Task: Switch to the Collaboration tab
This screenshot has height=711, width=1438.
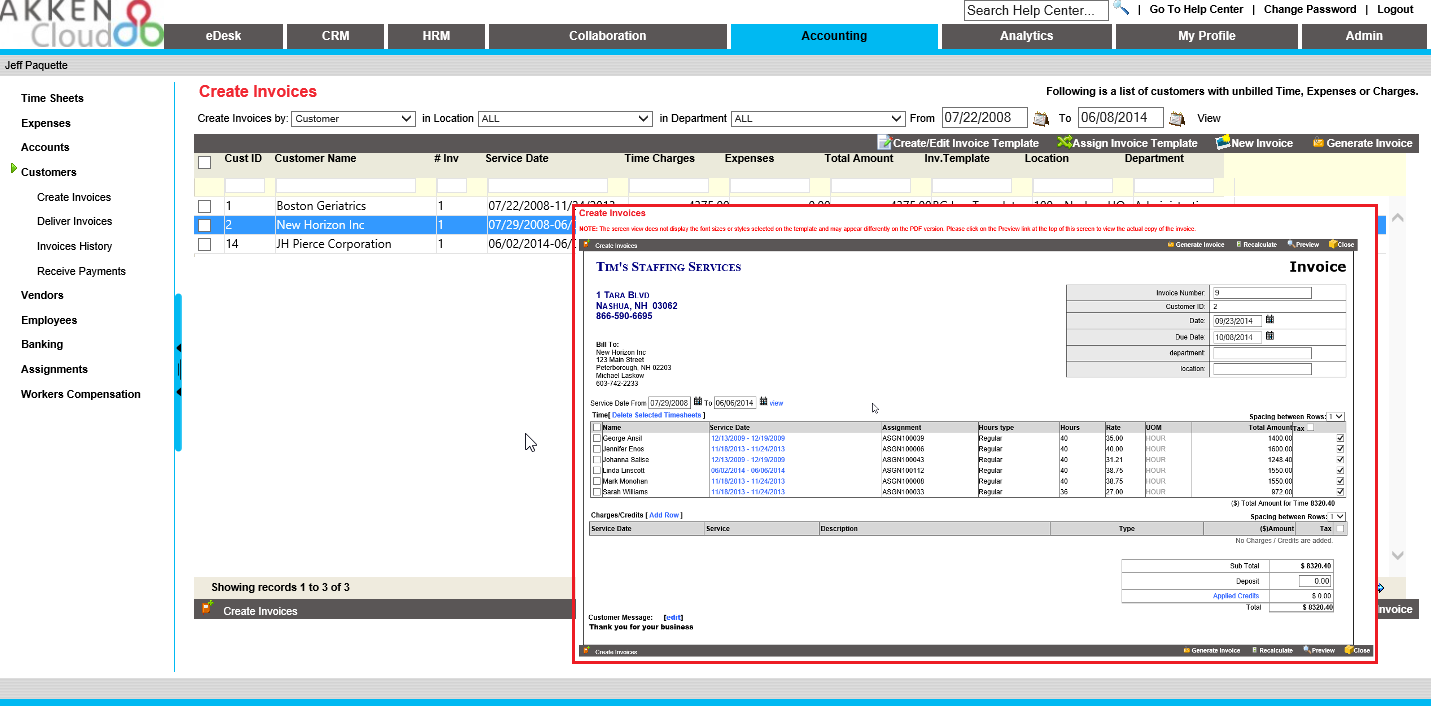Action: [x=608, y=36]
